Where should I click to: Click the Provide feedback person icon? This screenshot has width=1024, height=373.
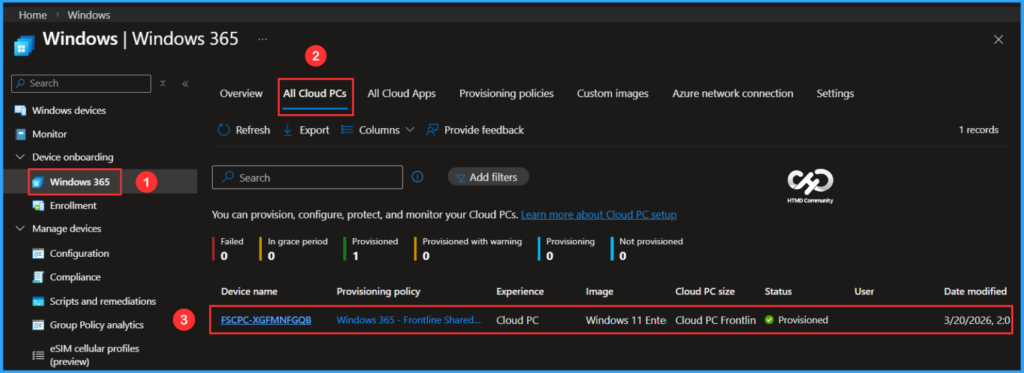(432, 130)
